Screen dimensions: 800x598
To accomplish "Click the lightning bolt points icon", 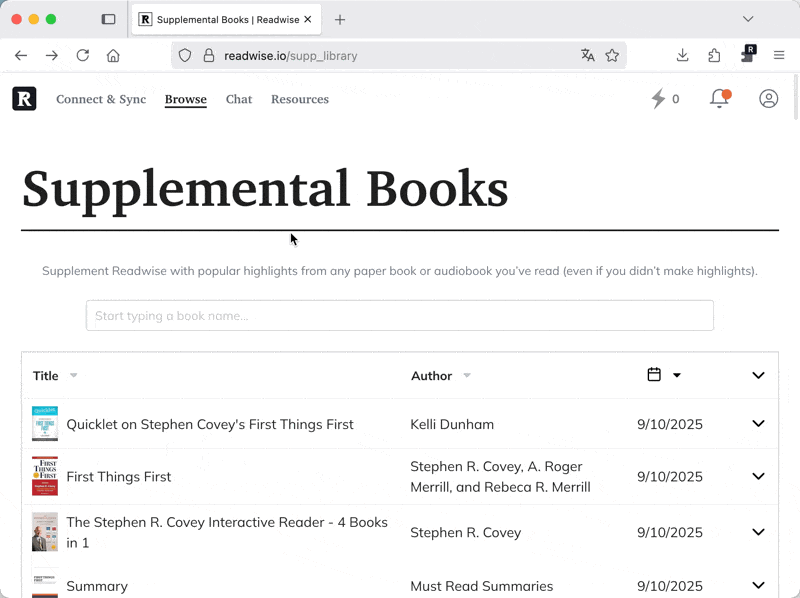I will 658,98.
